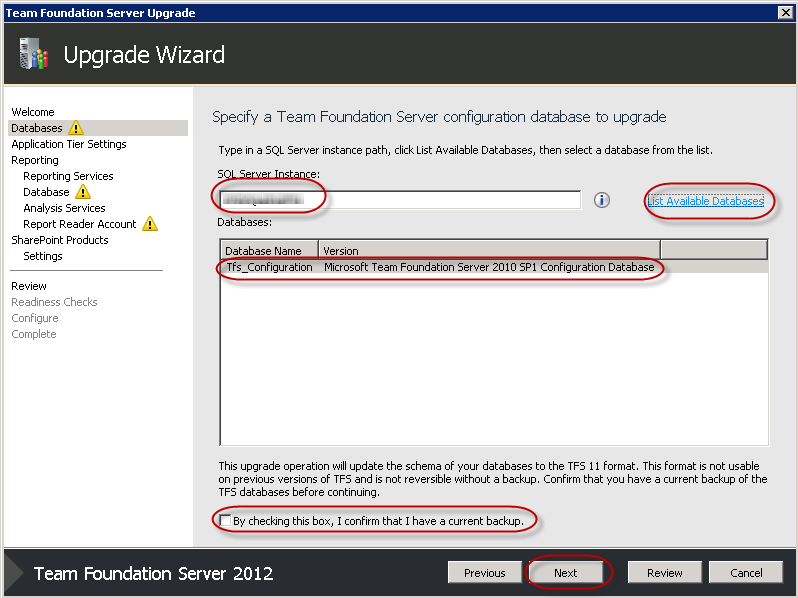Click the Review button

(664, 573)
